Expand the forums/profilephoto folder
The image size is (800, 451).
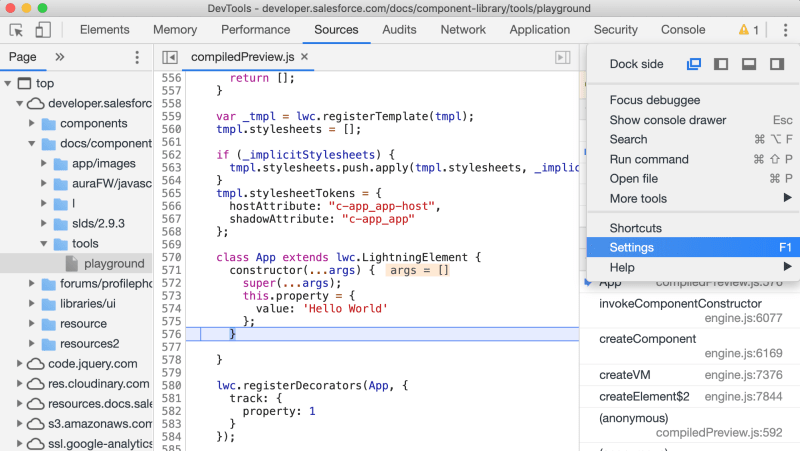pyautogui.click(x=32, y=283)
